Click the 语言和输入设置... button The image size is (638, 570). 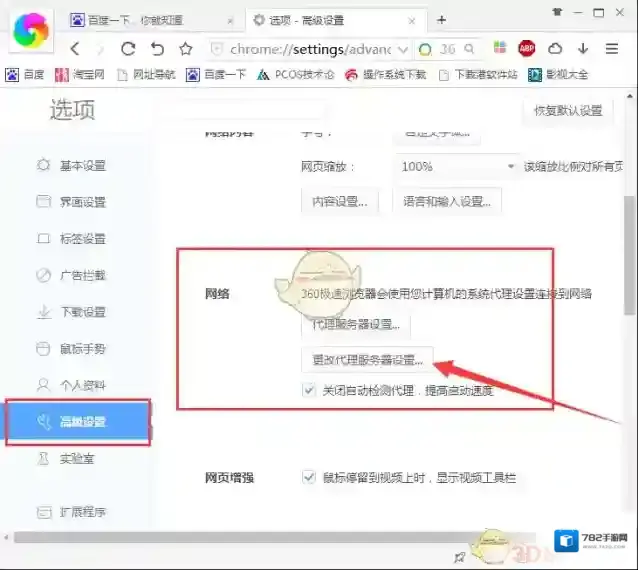pos(447,201)
